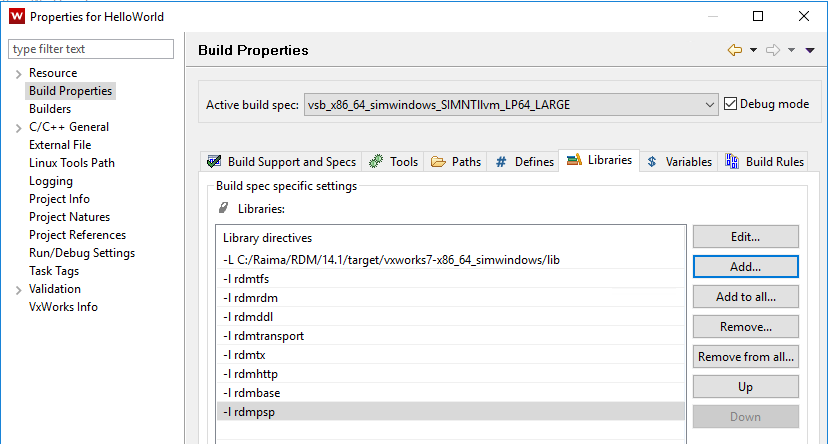Open the Active build spec dropdown

coord(511,105)
